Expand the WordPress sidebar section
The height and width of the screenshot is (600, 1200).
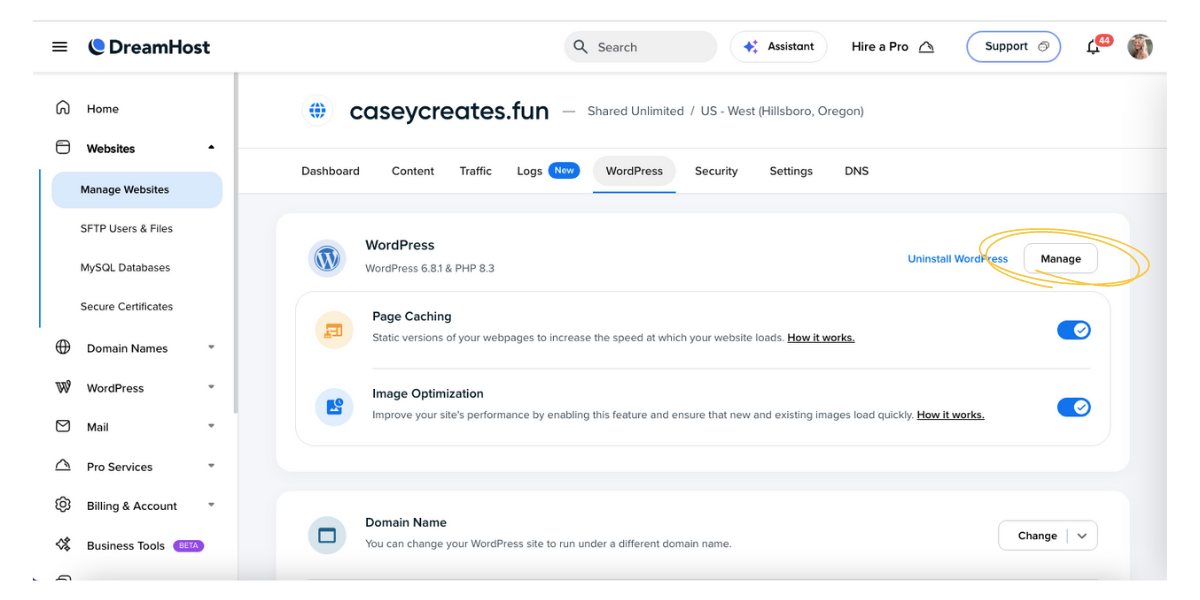[x=211, y=387]
